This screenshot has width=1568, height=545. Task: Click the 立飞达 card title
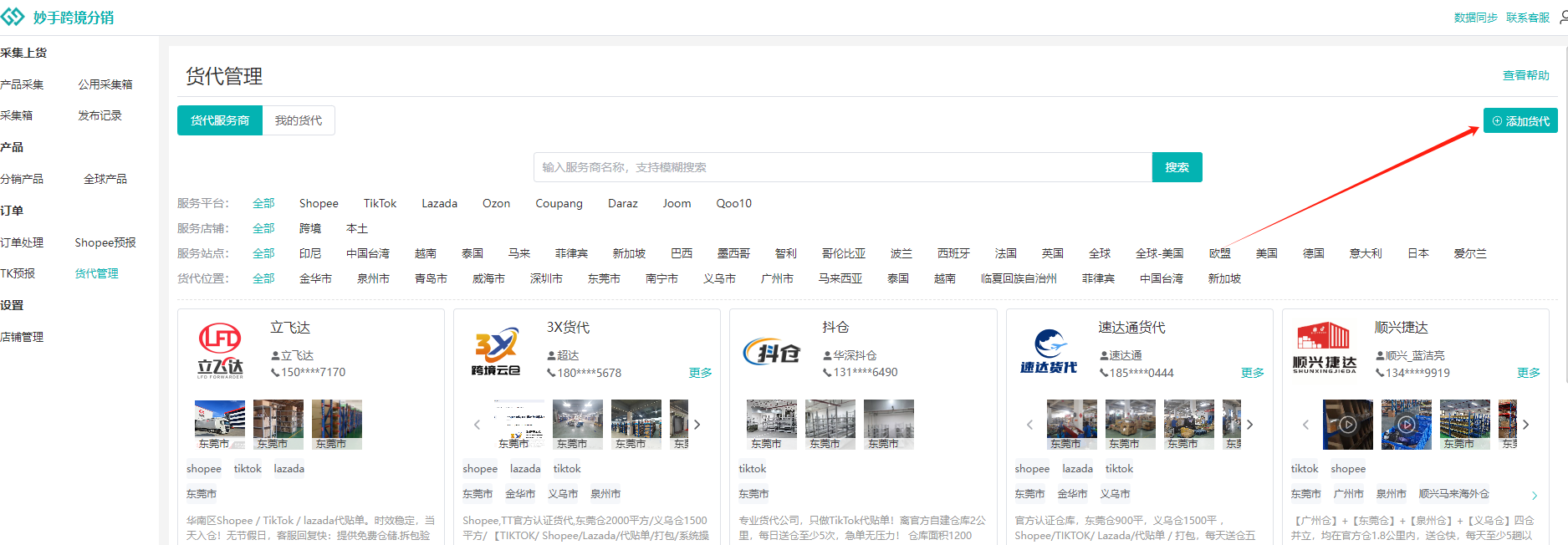290,328
